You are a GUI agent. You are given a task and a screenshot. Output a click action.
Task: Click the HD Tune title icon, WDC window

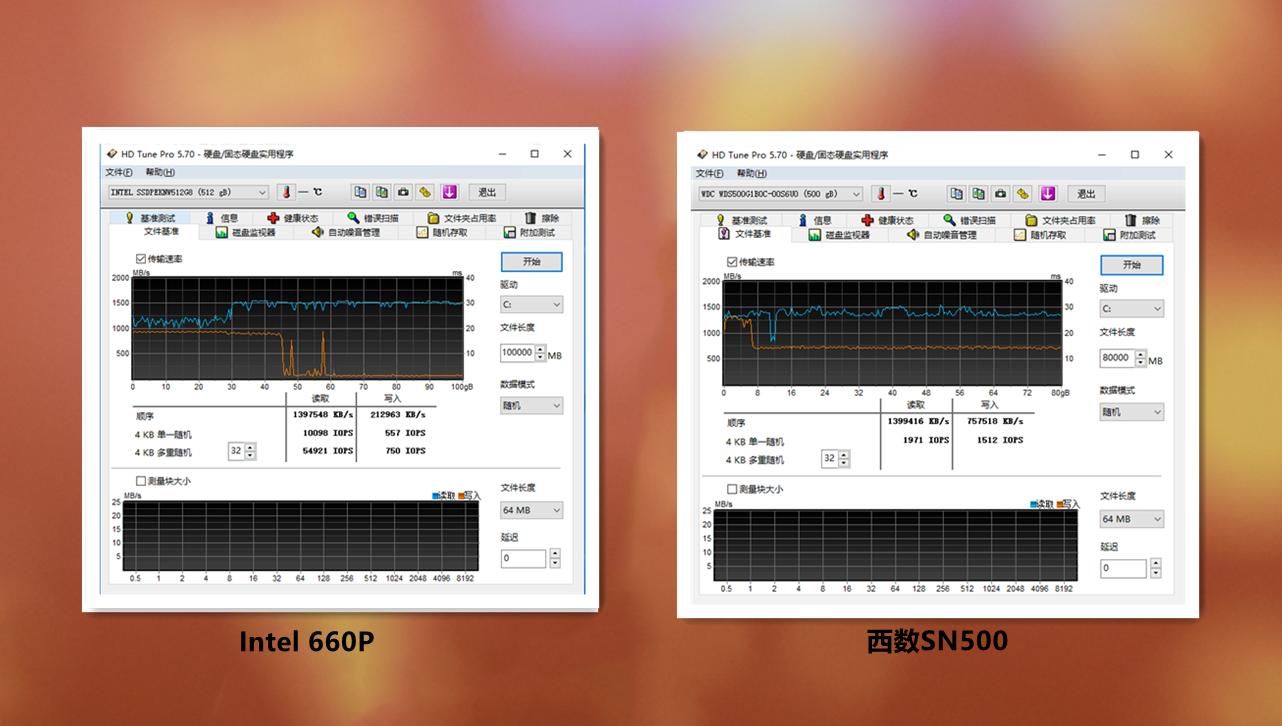pyautogui.click(x=702, y=155)
